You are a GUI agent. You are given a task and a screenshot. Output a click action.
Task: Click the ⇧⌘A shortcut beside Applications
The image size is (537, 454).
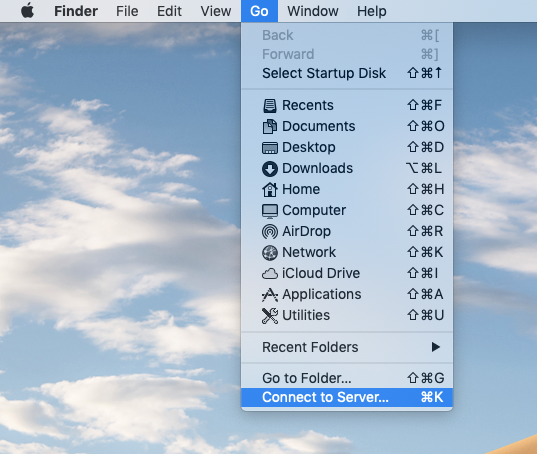point(425,294)
